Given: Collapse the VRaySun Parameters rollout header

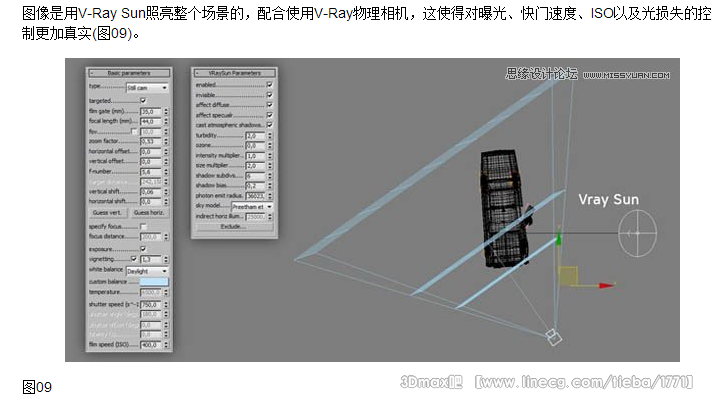Looking at the screenshot, I should (234, 73).
